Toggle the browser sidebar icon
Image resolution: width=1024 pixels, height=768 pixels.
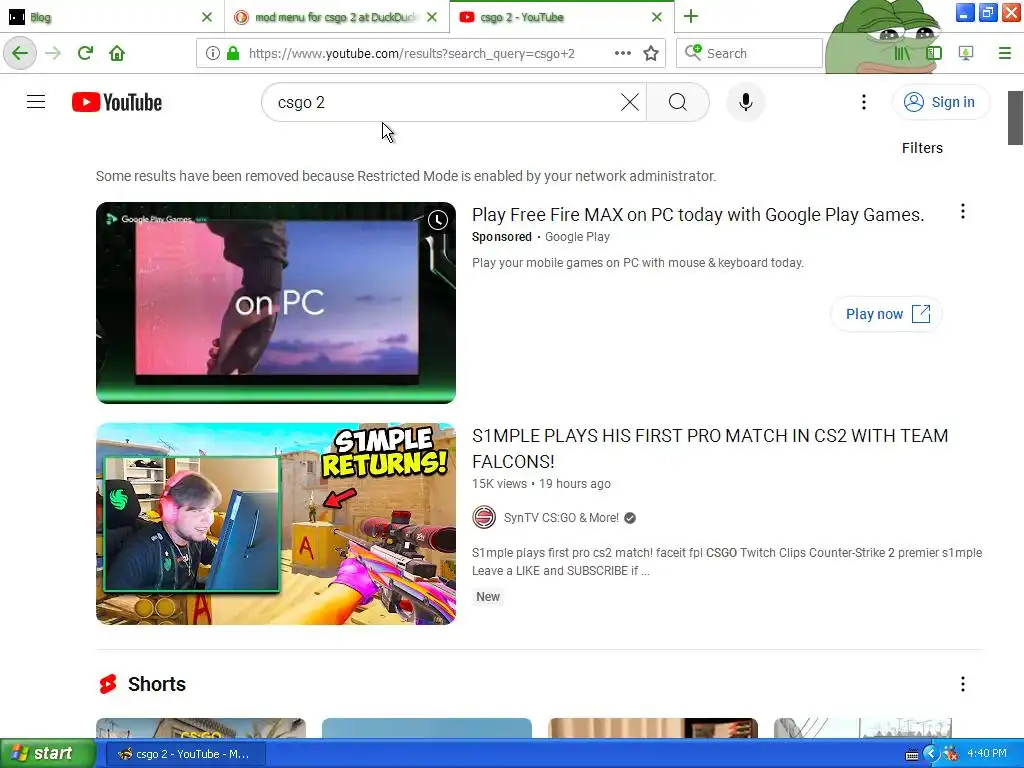point(934,53)
